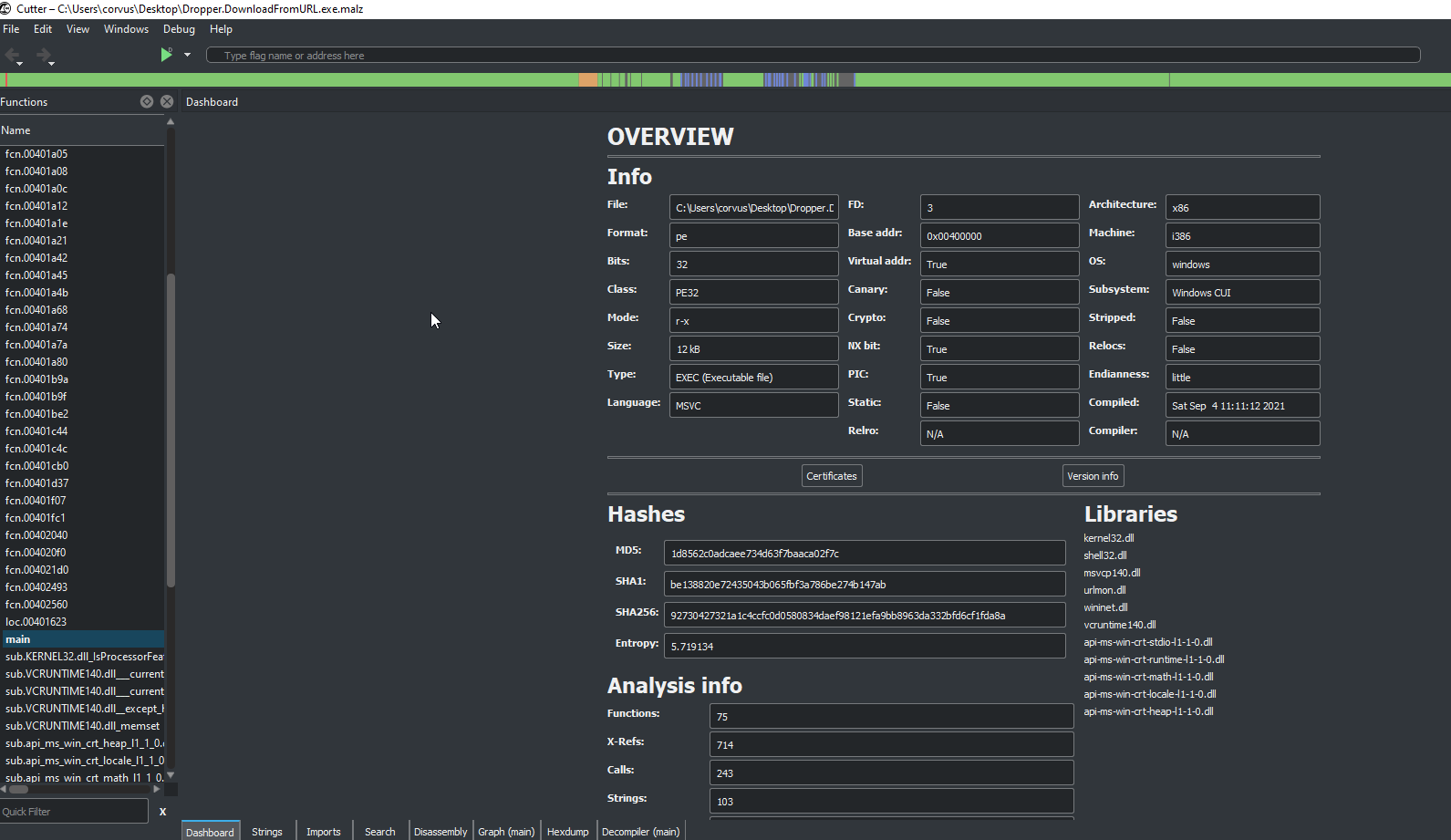Go forward with the redo seek arrow
1451x840 pixels.
(x=43, y=56)
